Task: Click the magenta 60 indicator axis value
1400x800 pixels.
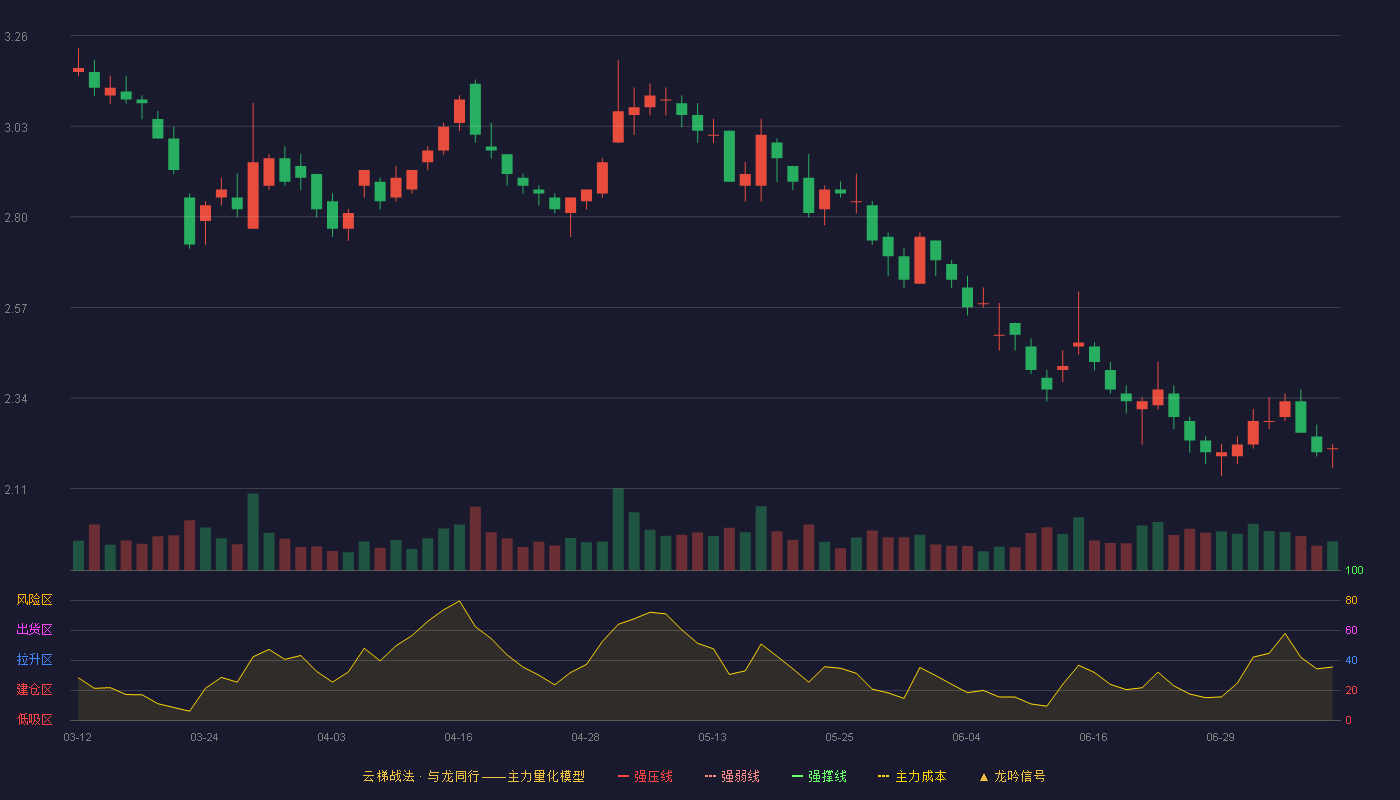Action: (1351, 631)
